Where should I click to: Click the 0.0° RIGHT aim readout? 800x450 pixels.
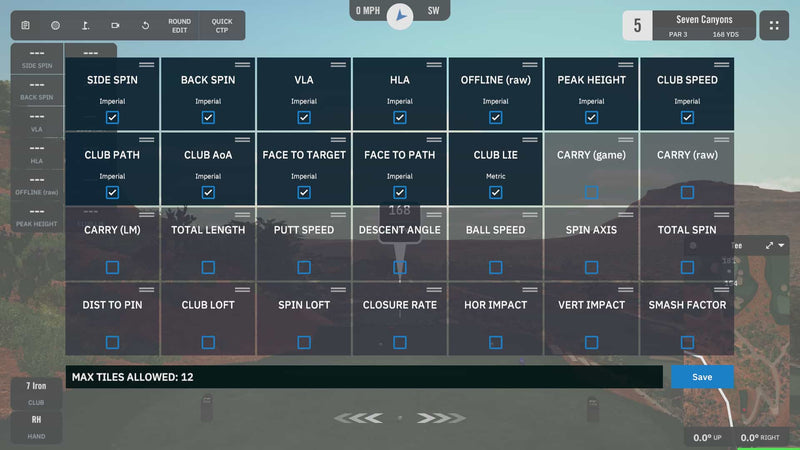pos(760,438)
